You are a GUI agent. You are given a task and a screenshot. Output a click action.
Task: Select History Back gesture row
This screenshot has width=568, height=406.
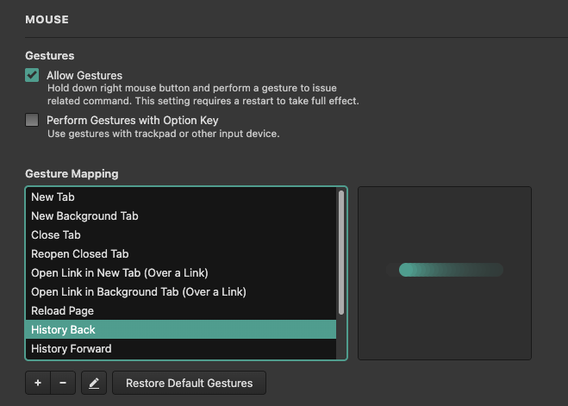[181, 330]
